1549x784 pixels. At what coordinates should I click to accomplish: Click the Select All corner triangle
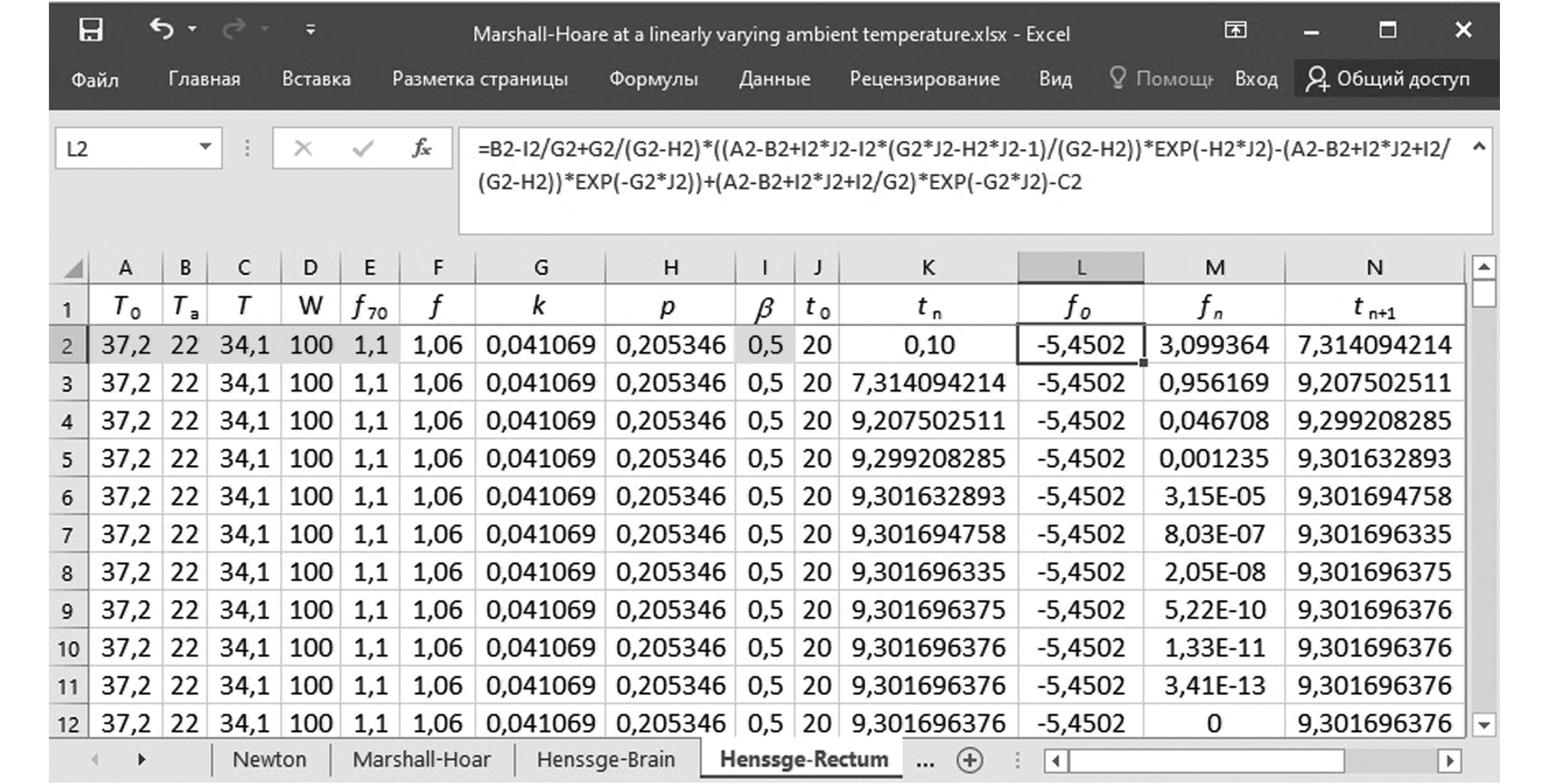(x=73, y=268)
